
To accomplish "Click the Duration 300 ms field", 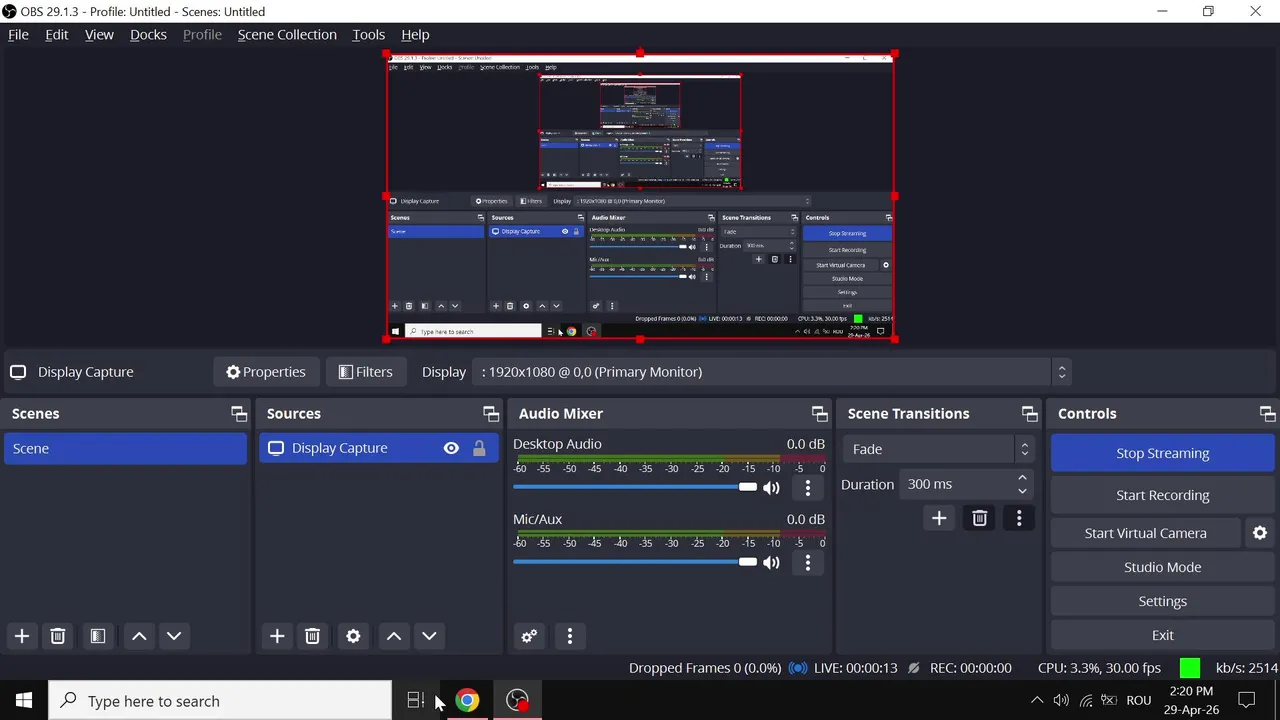I will [x=965, y=484].
